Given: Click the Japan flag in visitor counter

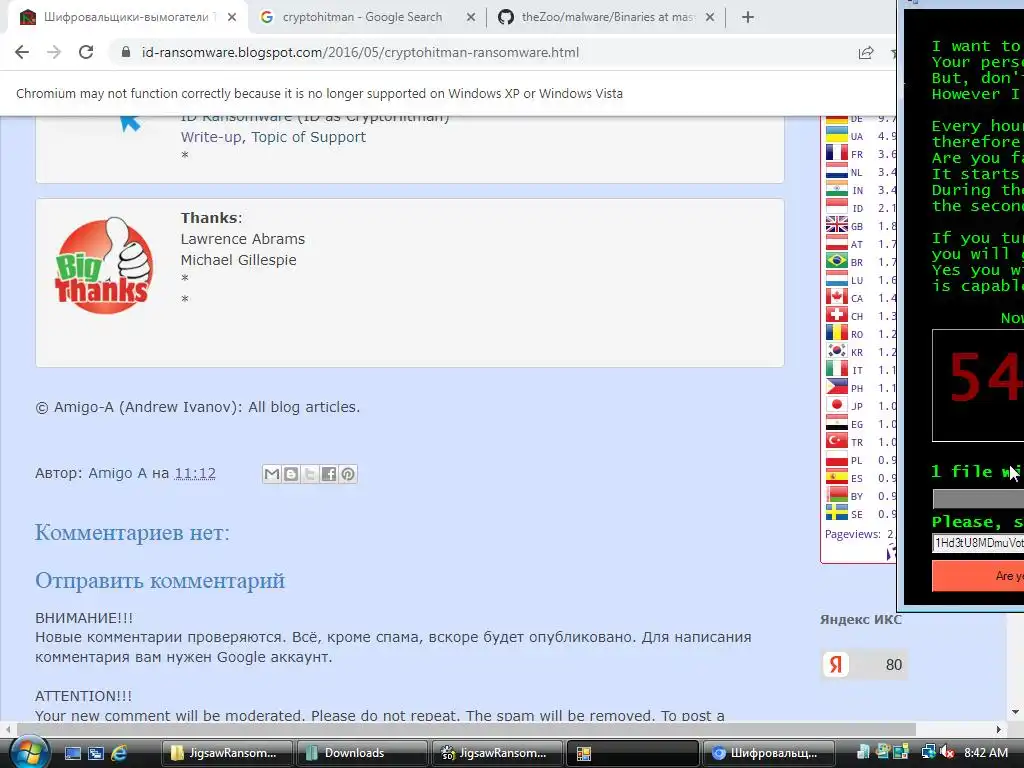Looking at the screenshot, I should pyautogui.click(x=837, y=406).
